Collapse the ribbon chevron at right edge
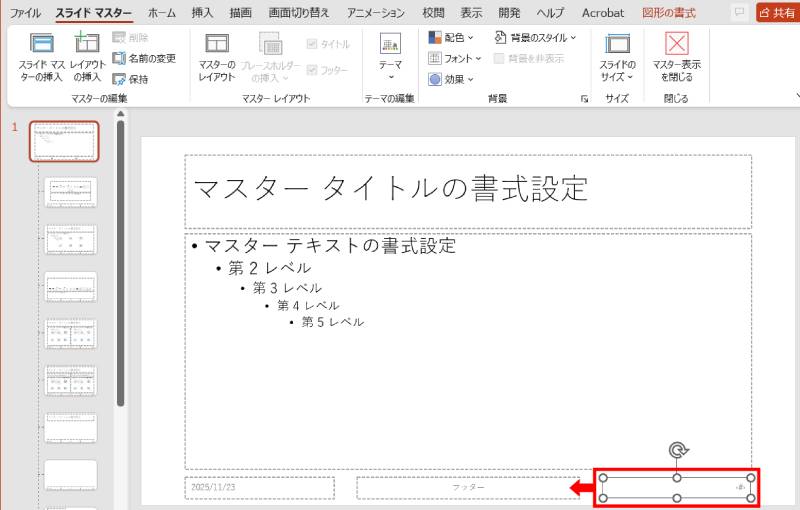This screenshot has height=510, width=800. [797, 95]
